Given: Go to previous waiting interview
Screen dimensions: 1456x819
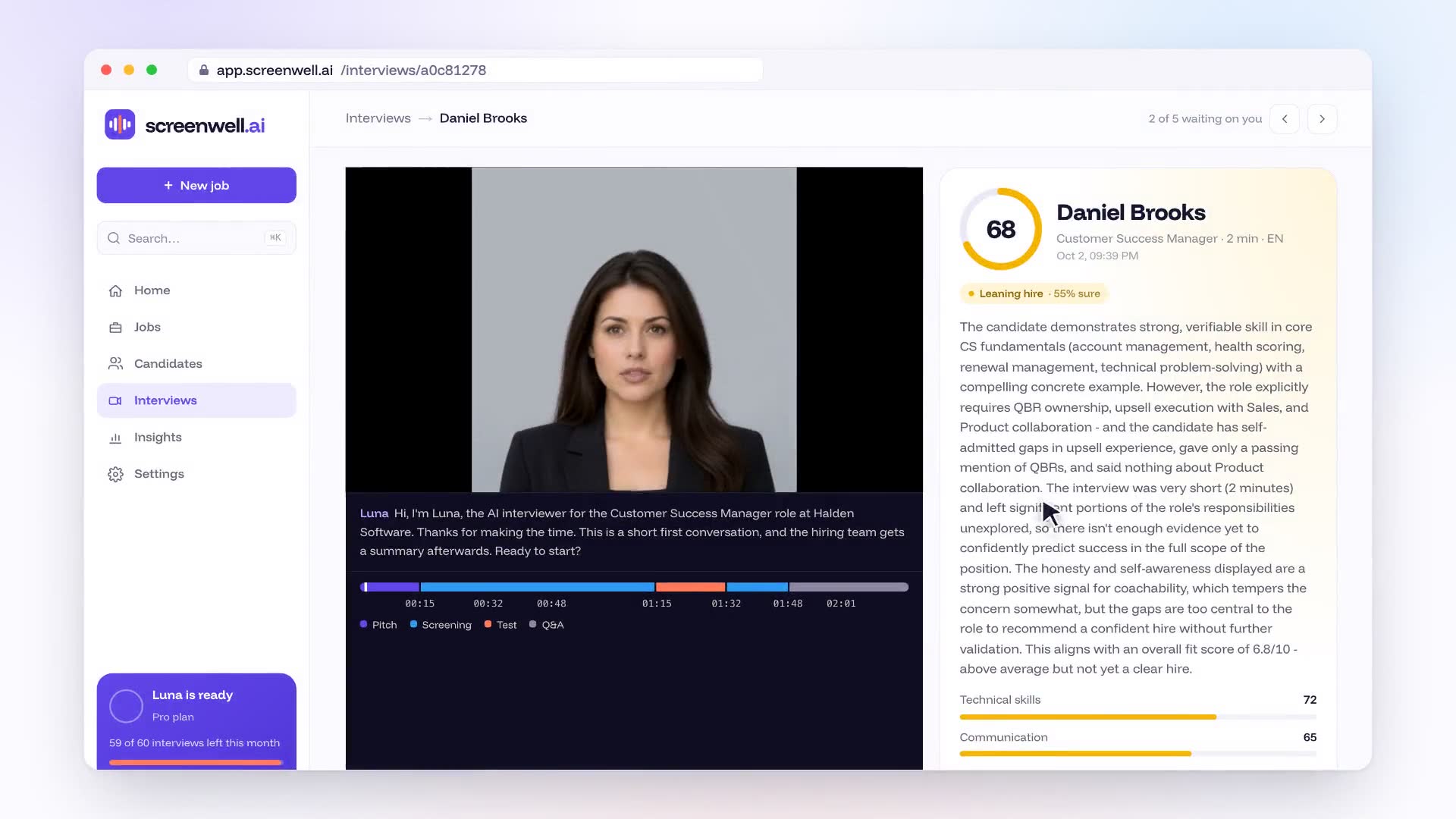Looking at the screenshot, I should (1285, 119).
